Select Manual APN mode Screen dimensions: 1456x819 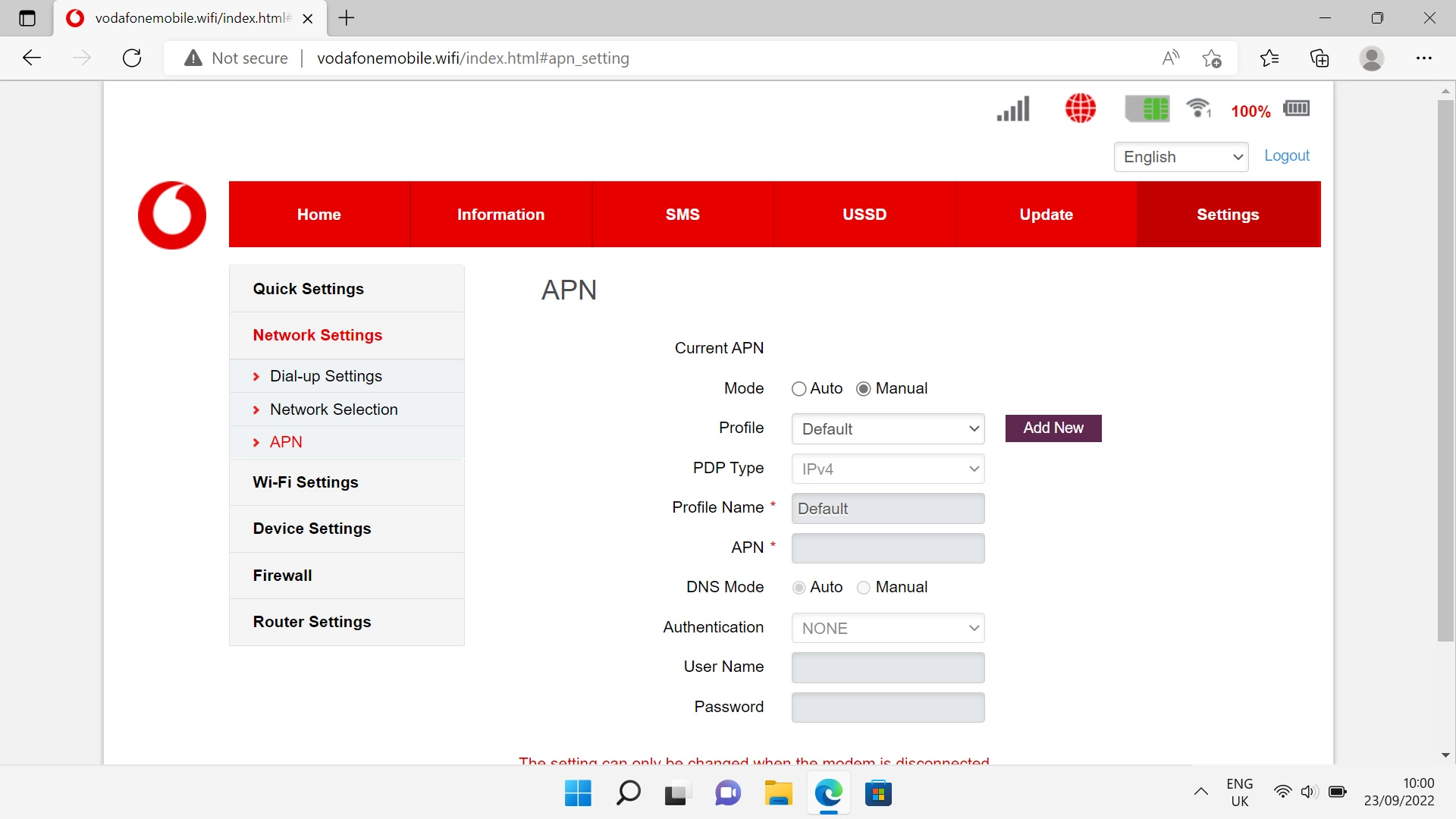(864, 388)
